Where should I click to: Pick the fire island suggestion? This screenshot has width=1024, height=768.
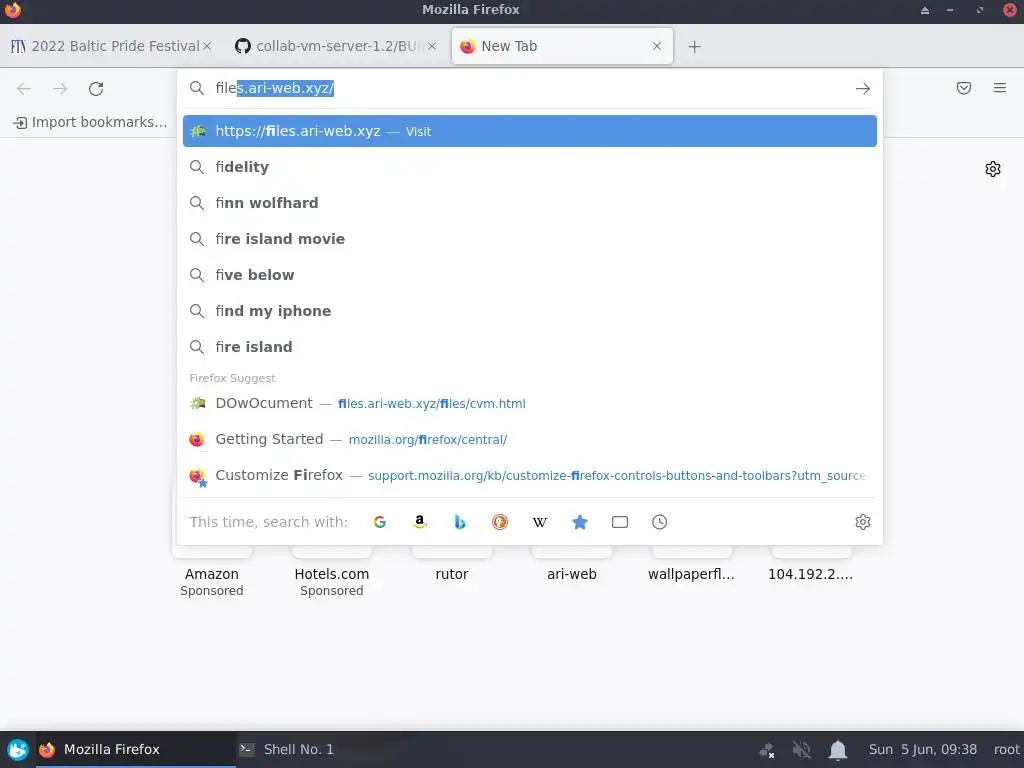(x=530, y=347)
